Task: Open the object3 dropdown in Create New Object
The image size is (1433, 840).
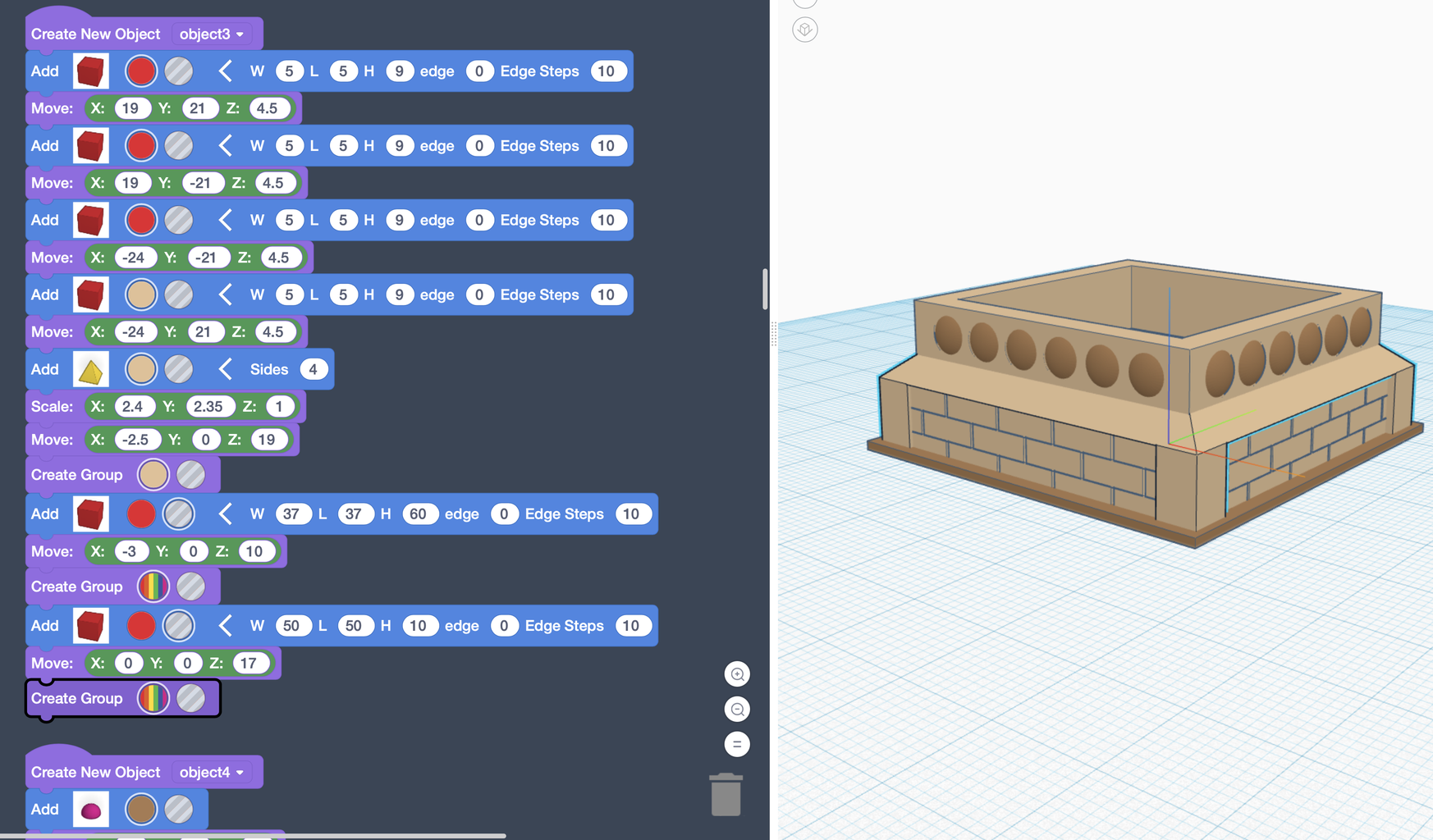Action: (211, 34)
